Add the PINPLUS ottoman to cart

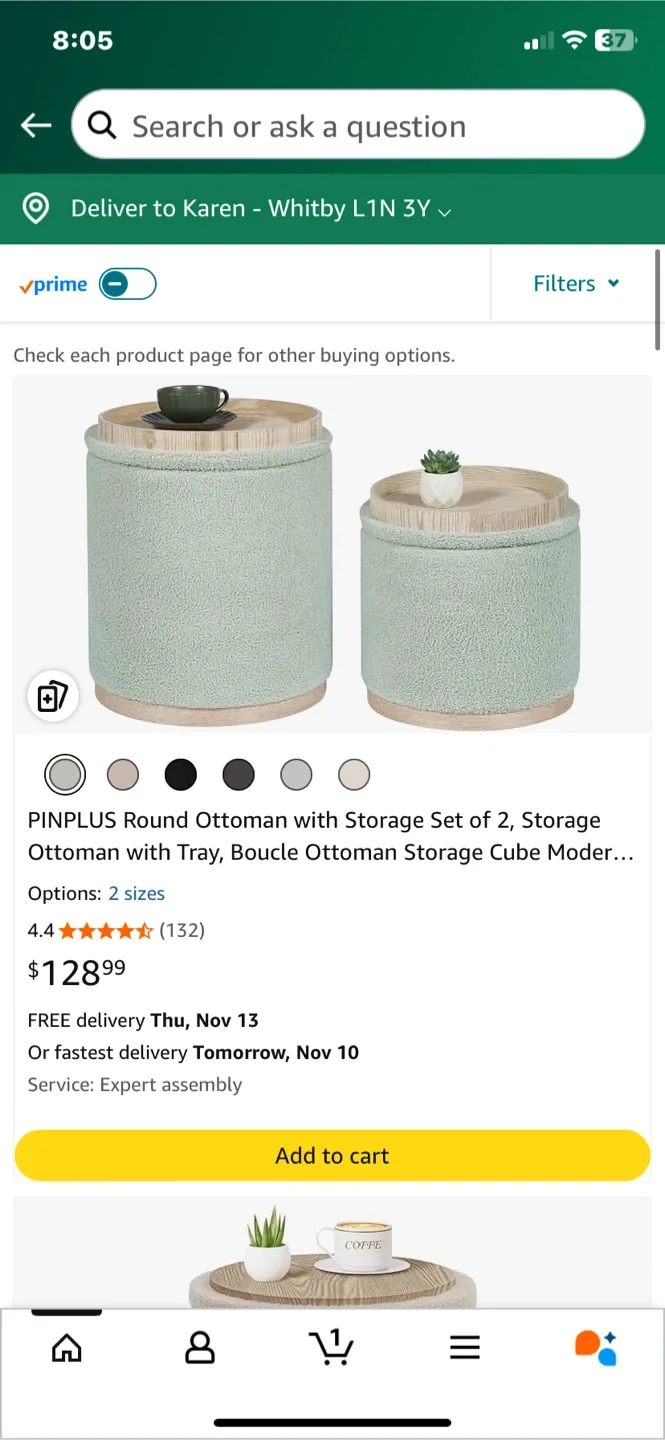click(332, 1155)
